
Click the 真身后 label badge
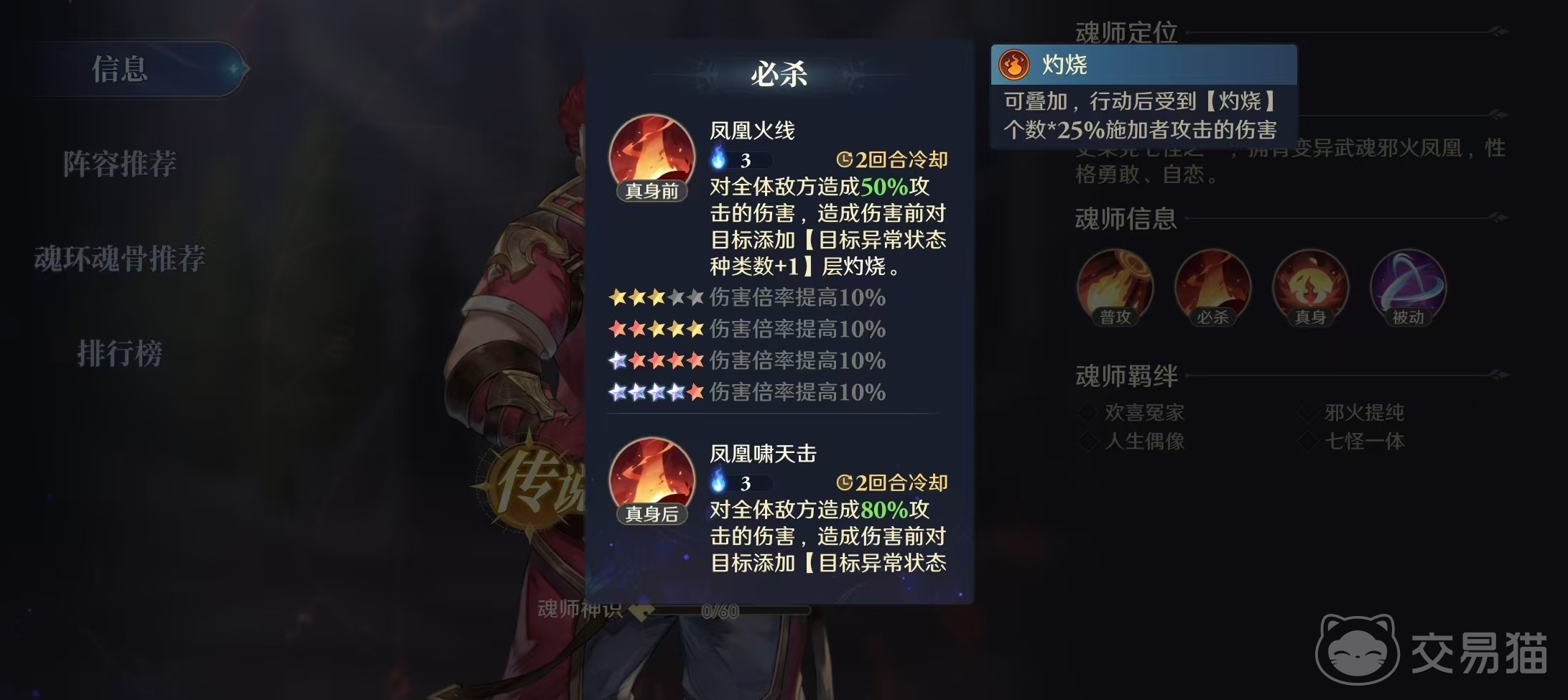coord(651,514)
